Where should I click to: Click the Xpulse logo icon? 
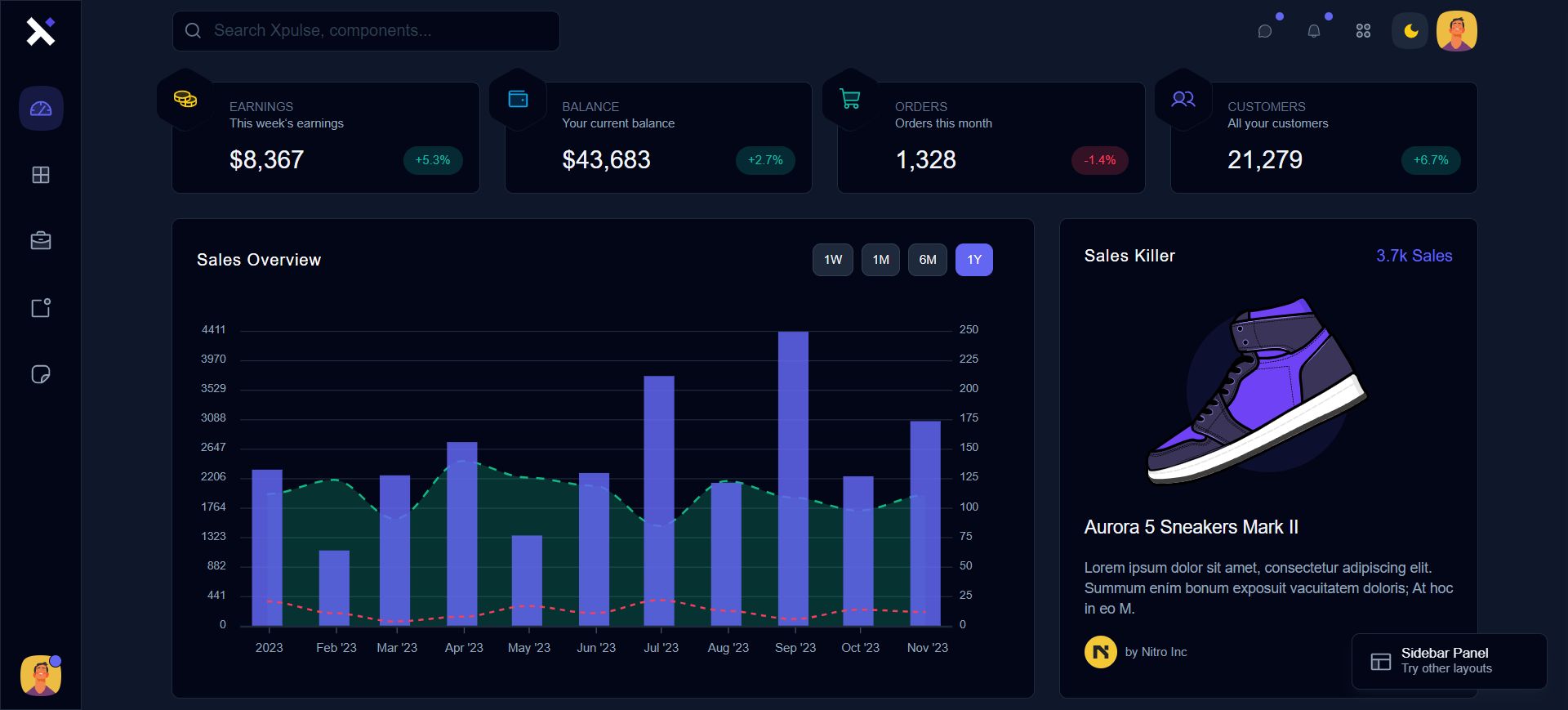(40, 31)
